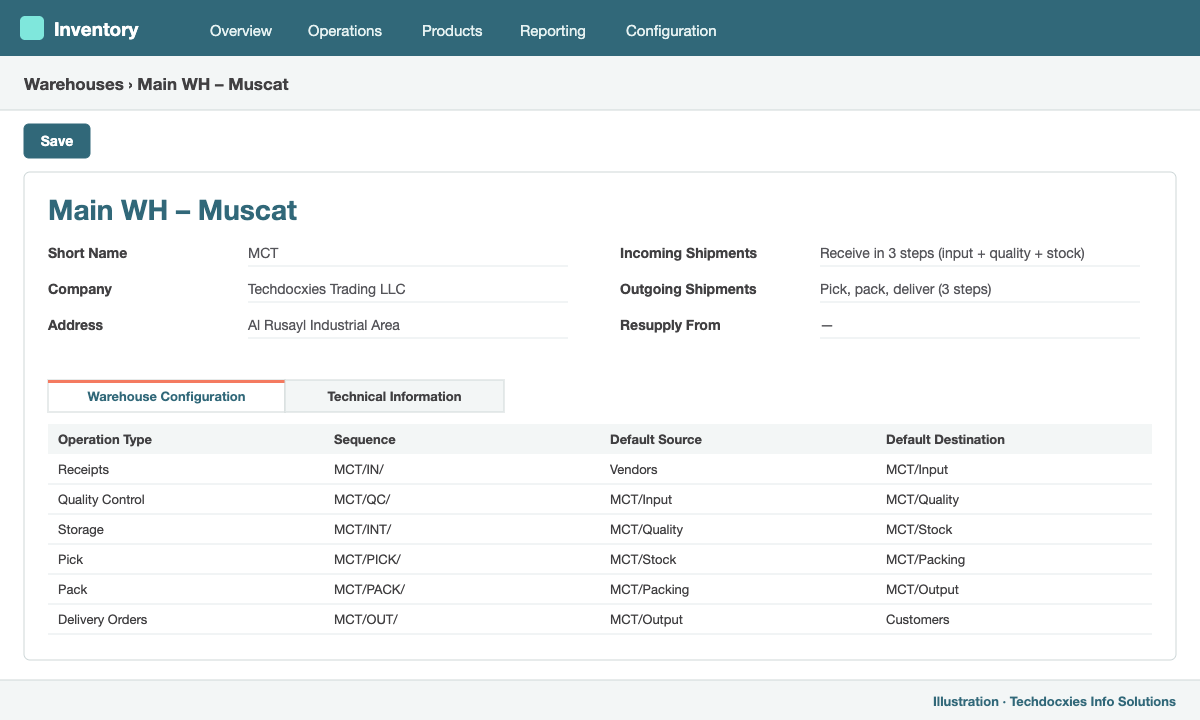Click MCT/Quality destination in Quality Control row
The width and height of the screenshot is (1200, 720).
pyautogui.click(x=922, y=499)
